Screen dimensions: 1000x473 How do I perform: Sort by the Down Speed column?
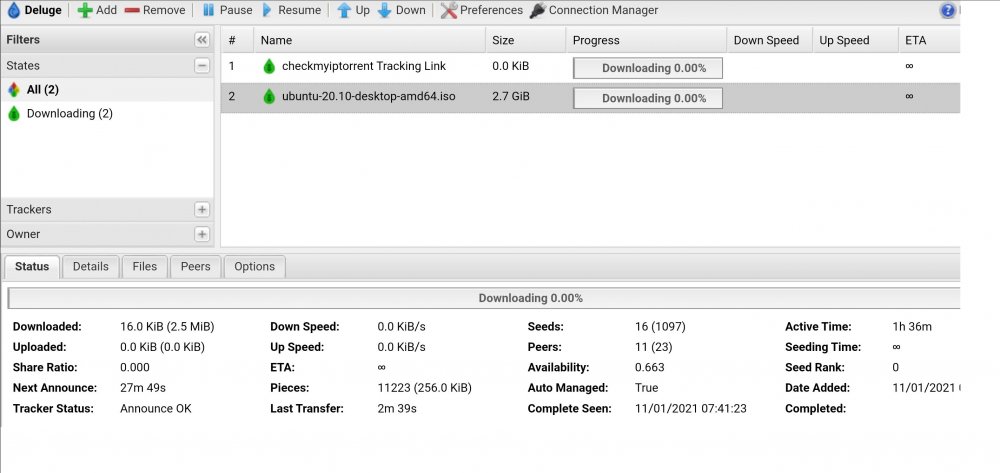(x=769, y=40)
